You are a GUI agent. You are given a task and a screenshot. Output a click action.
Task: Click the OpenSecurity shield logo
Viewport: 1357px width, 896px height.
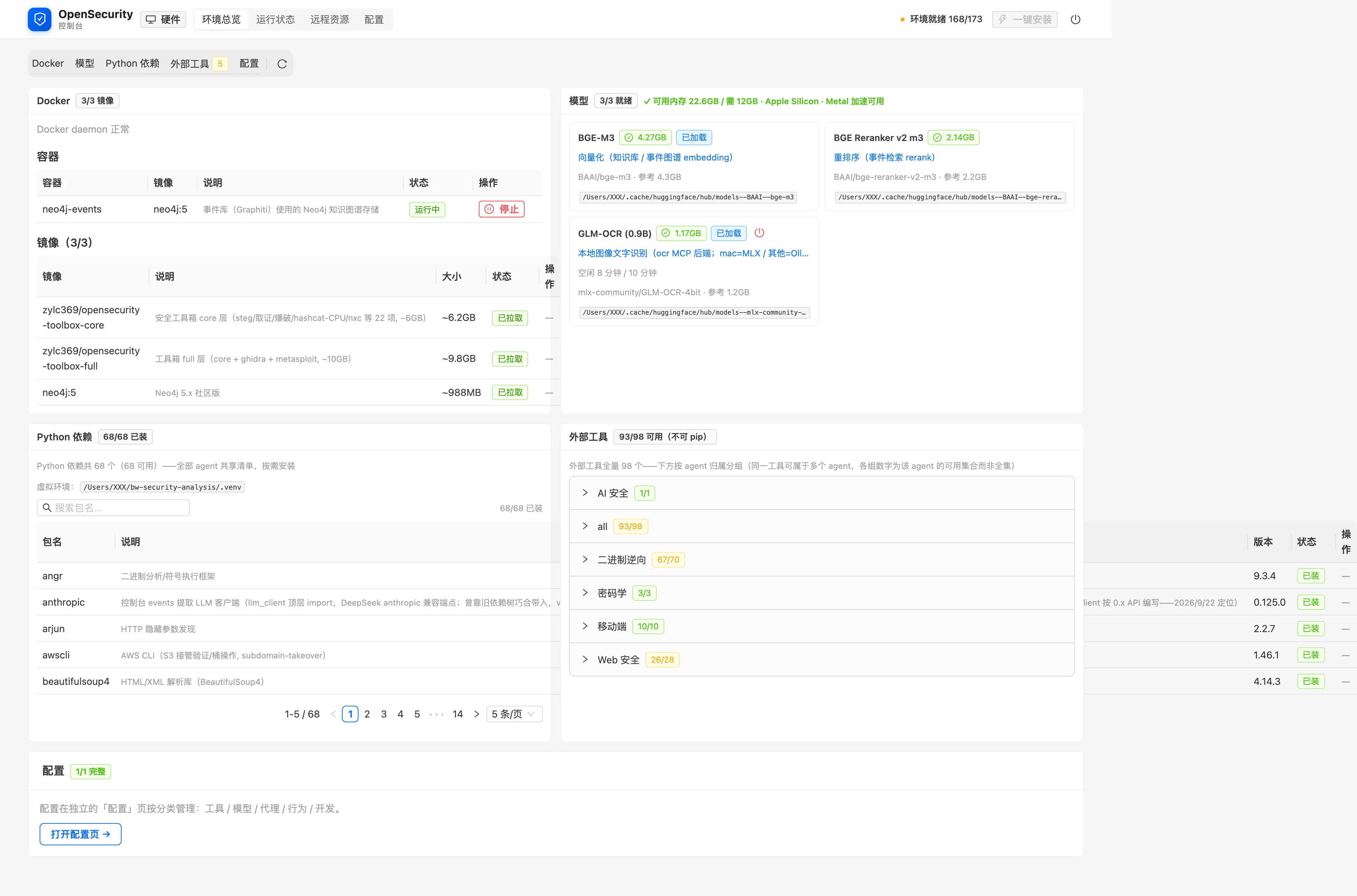pyautogui.click(x=40, y=19)
